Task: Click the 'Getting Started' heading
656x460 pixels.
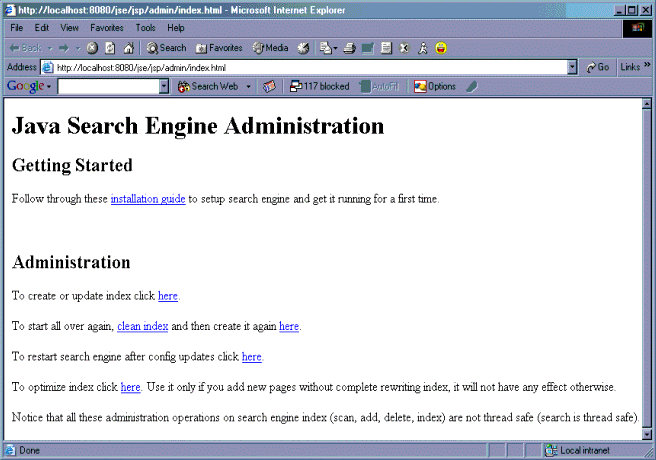Action: [x=72, y=165]
